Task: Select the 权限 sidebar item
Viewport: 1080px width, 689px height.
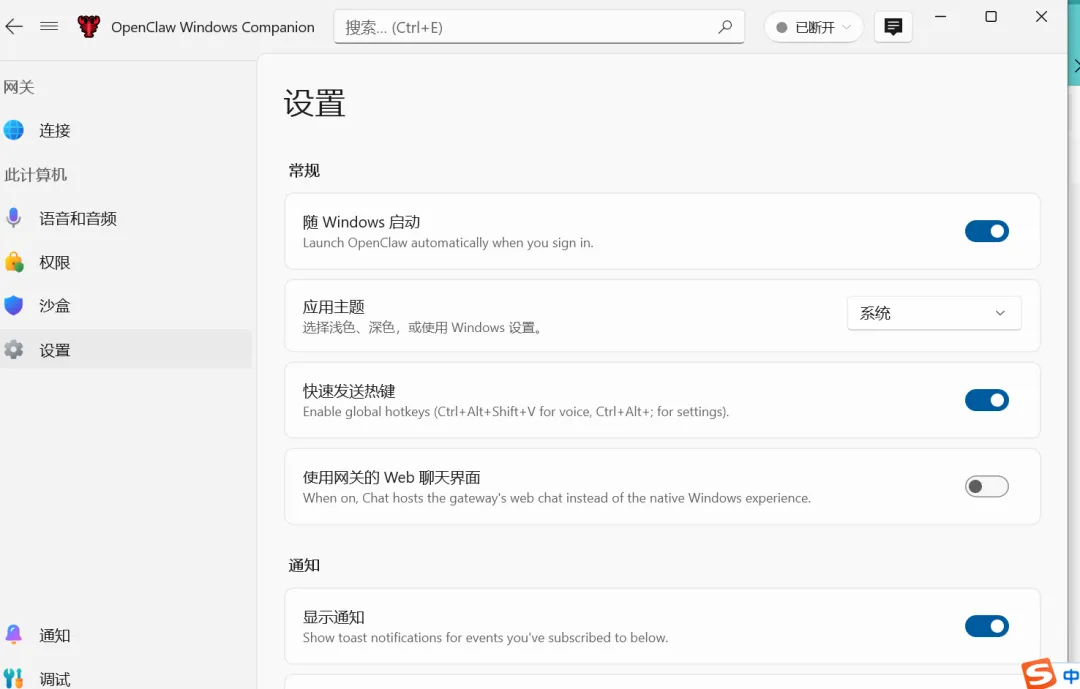Action: coord(126,262)
